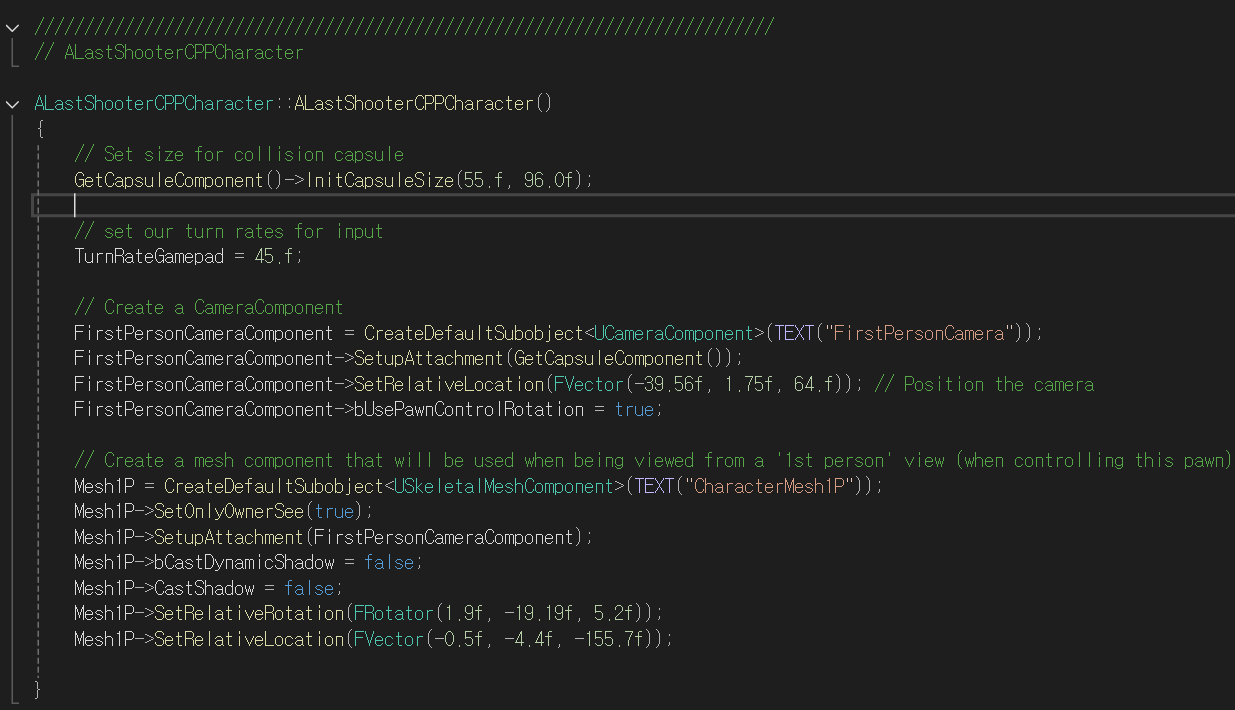Click the "CharacterMesh1P" string literal
1235x710 pixels.
coord(769,486)
